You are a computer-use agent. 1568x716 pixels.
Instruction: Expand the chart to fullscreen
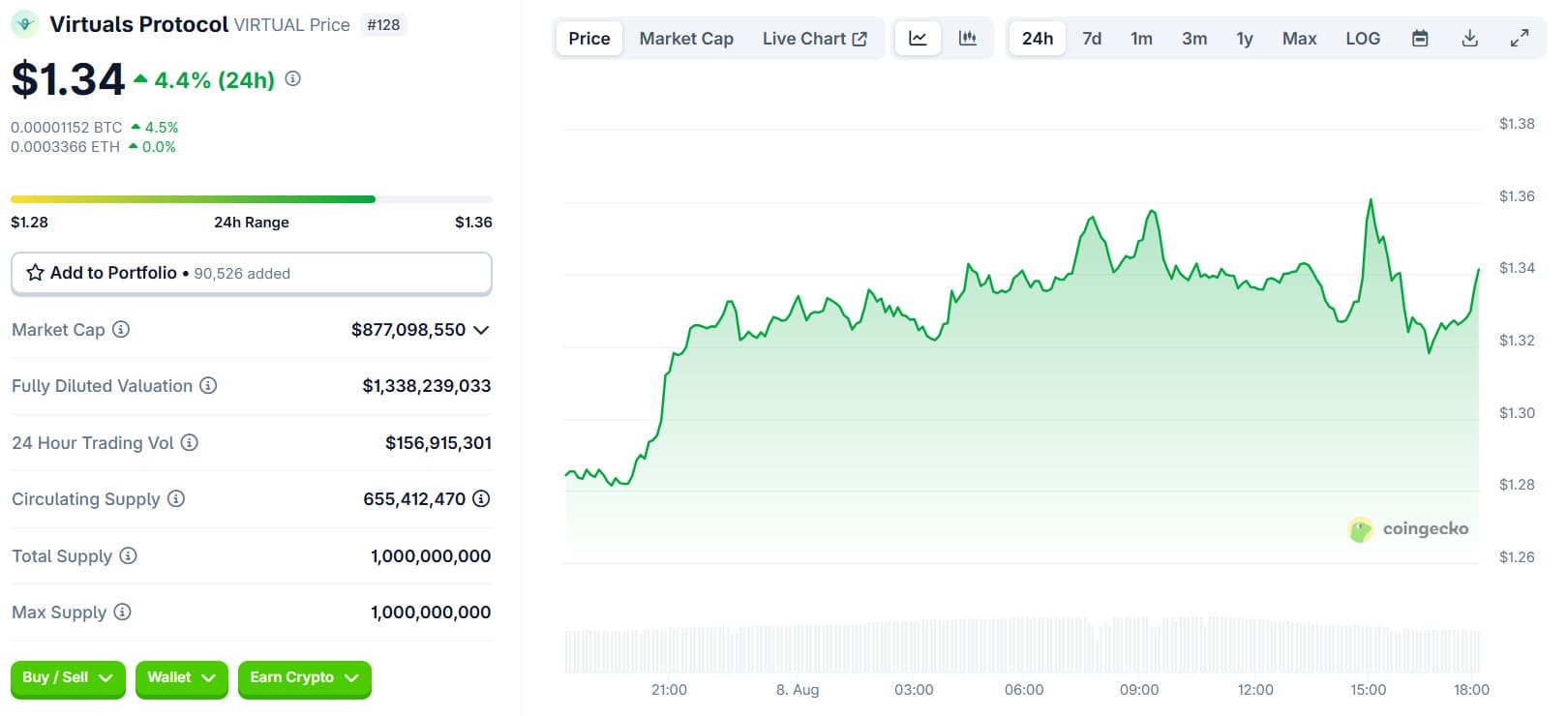1520,39
